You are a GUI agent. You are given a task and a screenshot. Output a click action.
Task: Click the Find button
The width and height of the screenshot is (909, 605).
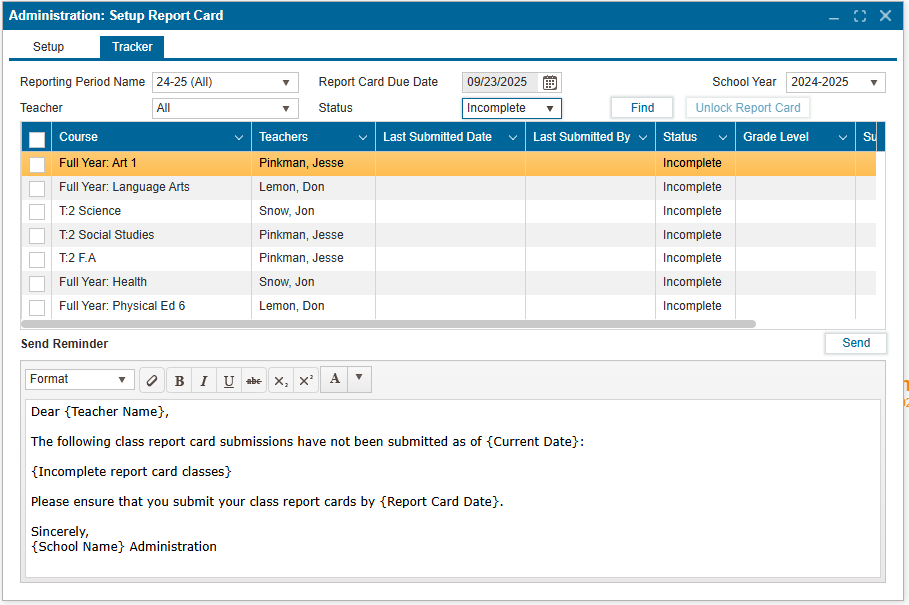click(x=642, y=108)
